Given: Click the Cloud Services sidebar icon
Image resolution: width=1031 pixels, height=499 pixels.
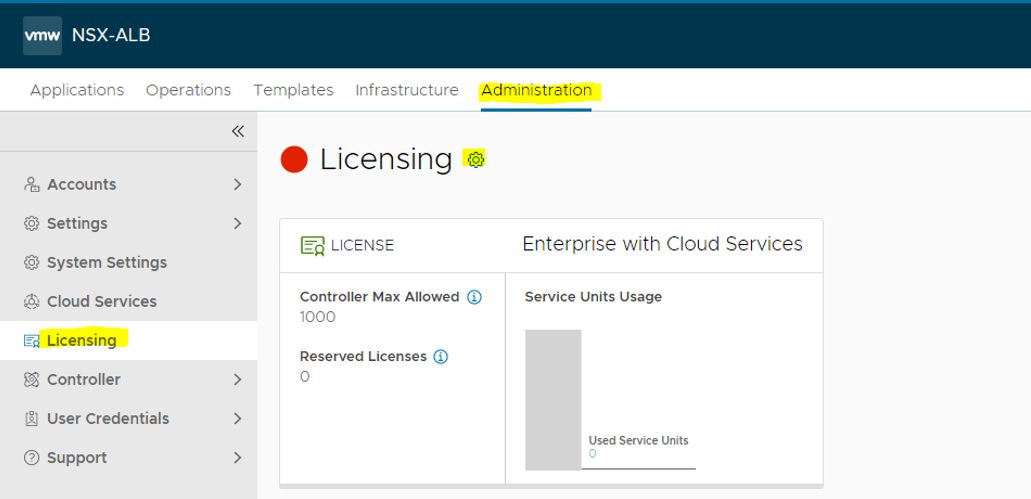Looking at the screenshot, I should point(32,301).
